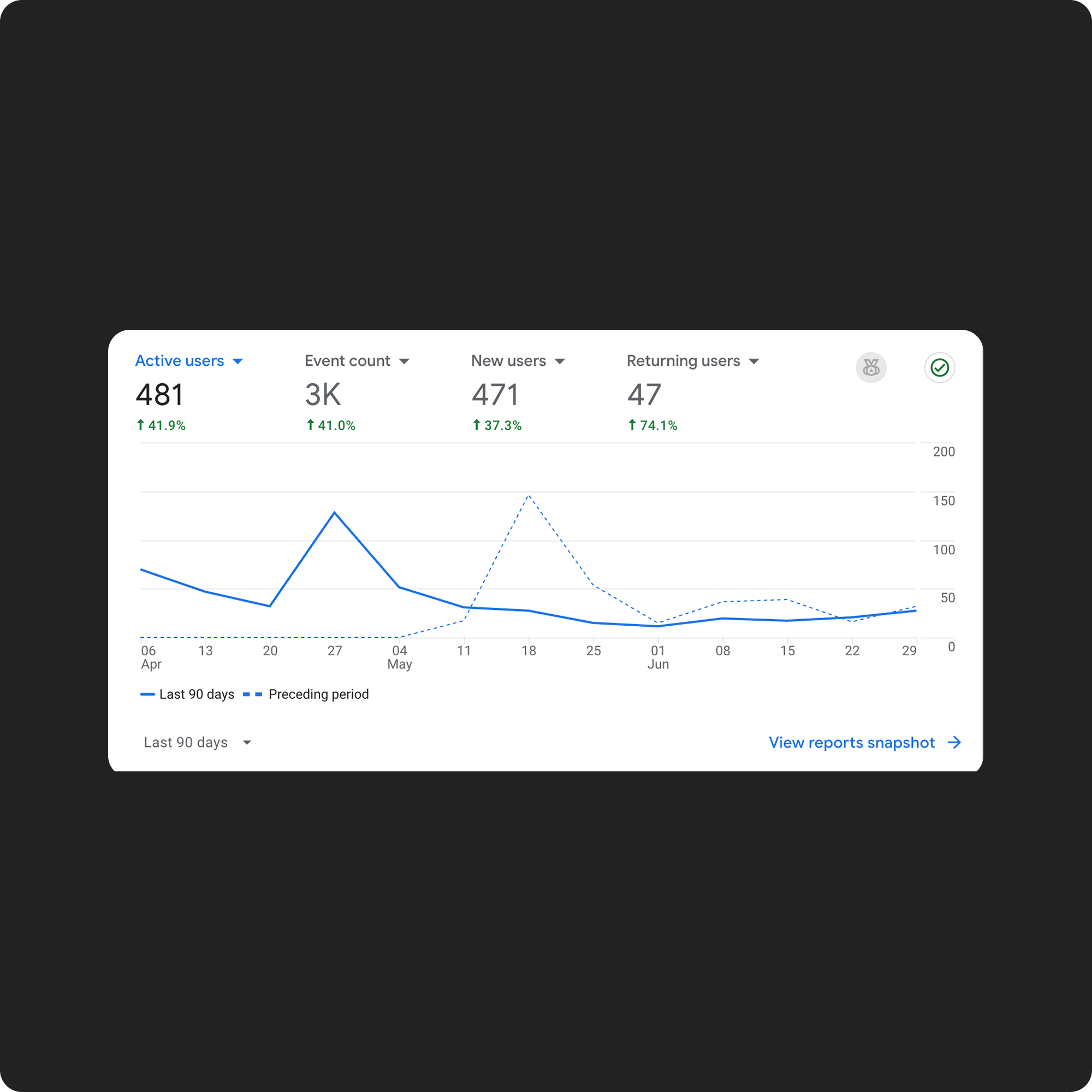This screenshot has height=1092, width=1092.
Task: Click the 150 y-axis label
Action: pyautogui.click(x=943, y=501)
